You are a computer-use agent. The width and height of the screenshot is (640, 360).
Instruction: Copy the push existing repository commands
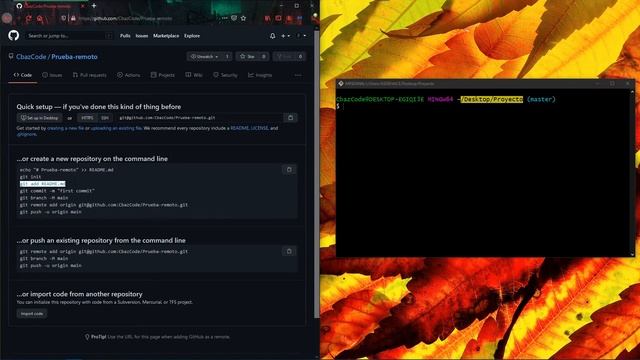(289, 251)
